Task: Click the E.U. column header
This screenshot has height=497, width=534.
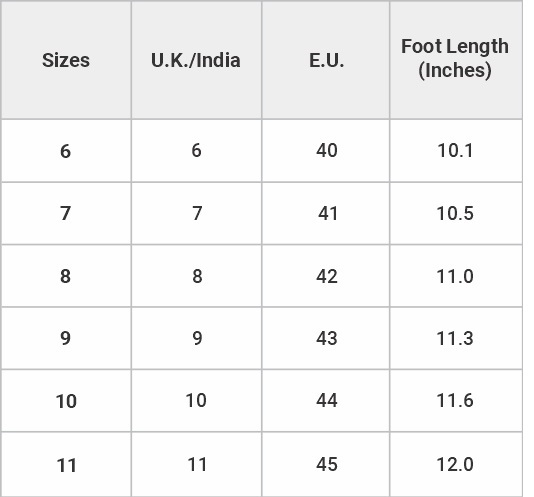Action: point(326,61)
